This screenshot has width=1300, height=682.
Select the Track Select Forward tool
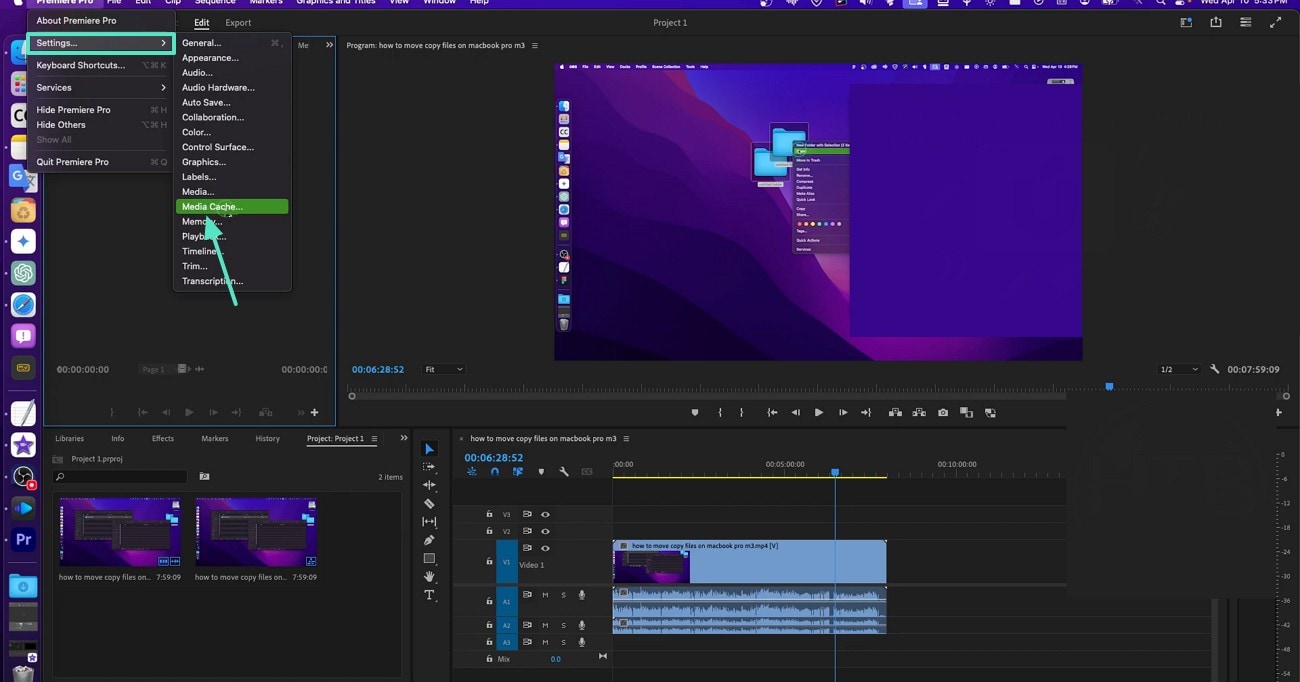[429, 467]
